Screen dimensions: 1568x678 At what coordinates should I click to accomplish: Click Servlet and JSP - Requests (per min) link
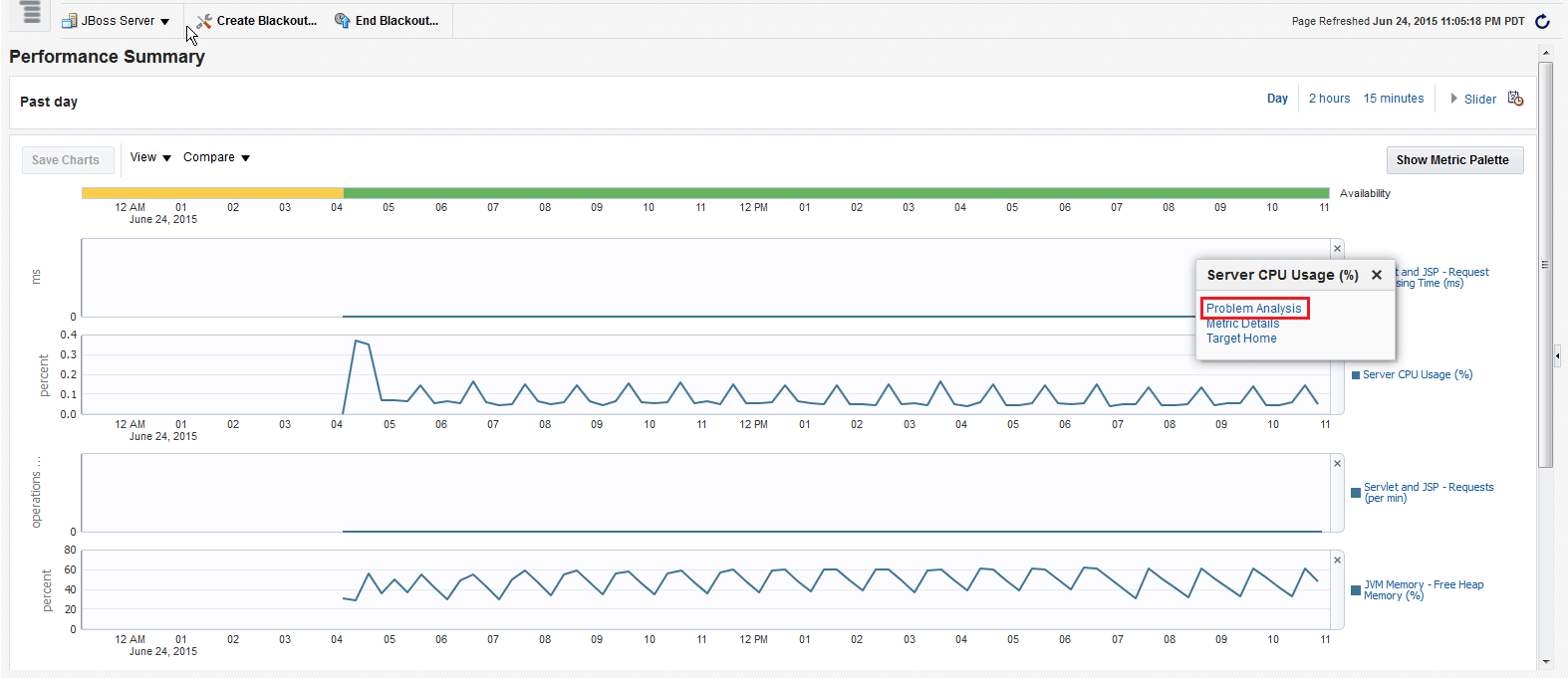tap(1429, 492)
